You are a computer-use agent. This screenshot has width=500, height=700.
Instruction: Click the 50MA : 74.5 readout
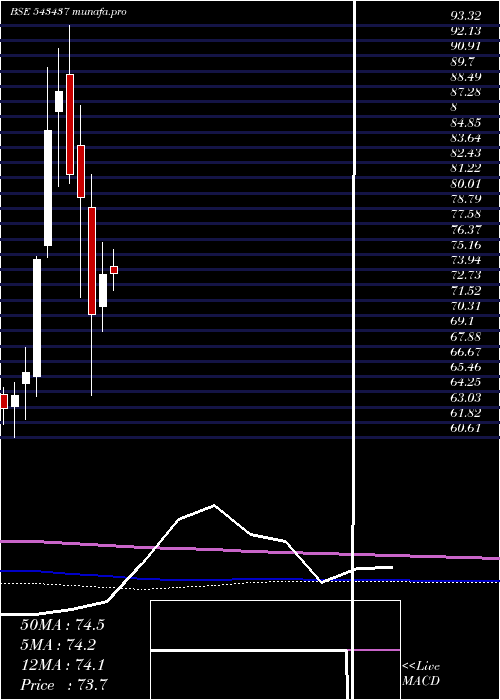62,624
